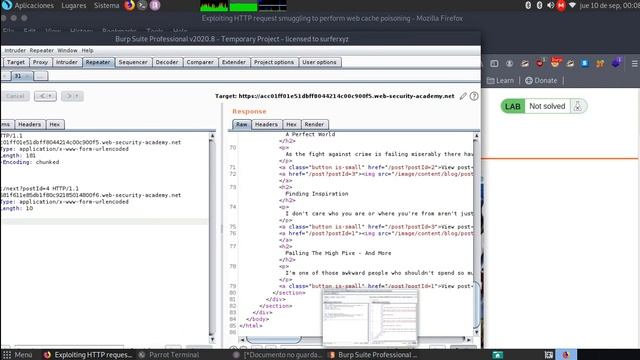Add a new Repeater tab with the ellipsis tab
The height and width of the screenshot is (360, 640).
(x=40, y=76)
